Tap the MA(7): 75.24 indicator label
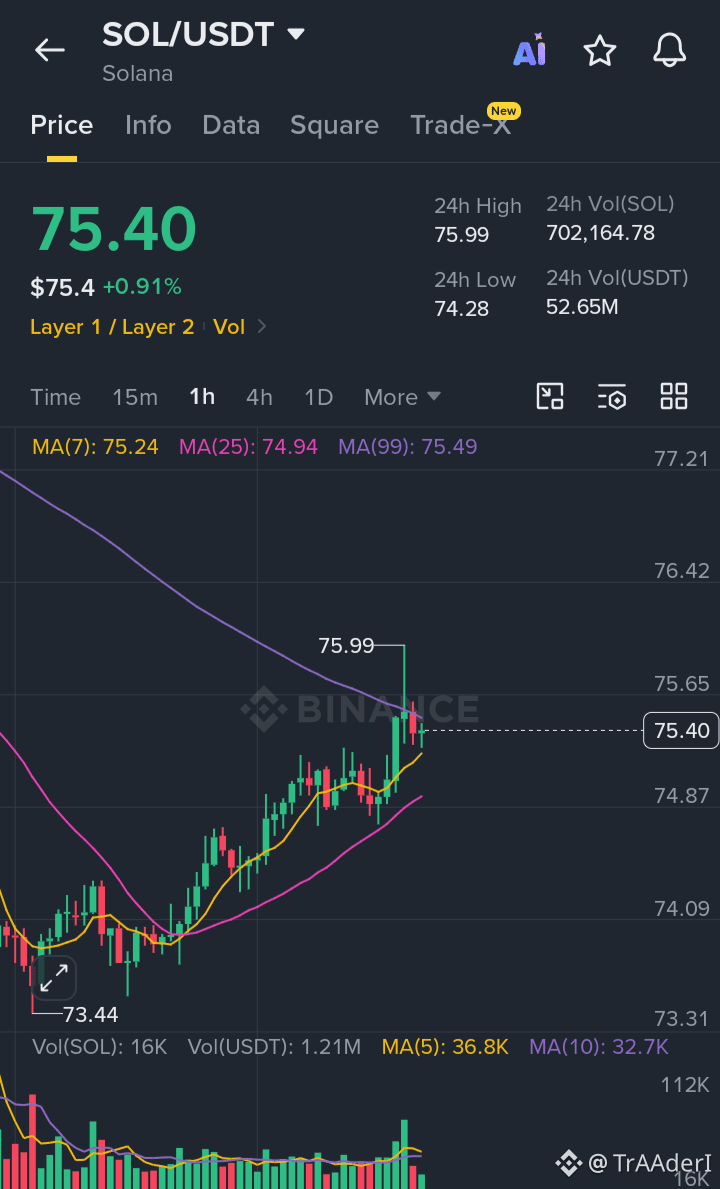This screenshot has width=720, height=1189. [x=95, y=446]
